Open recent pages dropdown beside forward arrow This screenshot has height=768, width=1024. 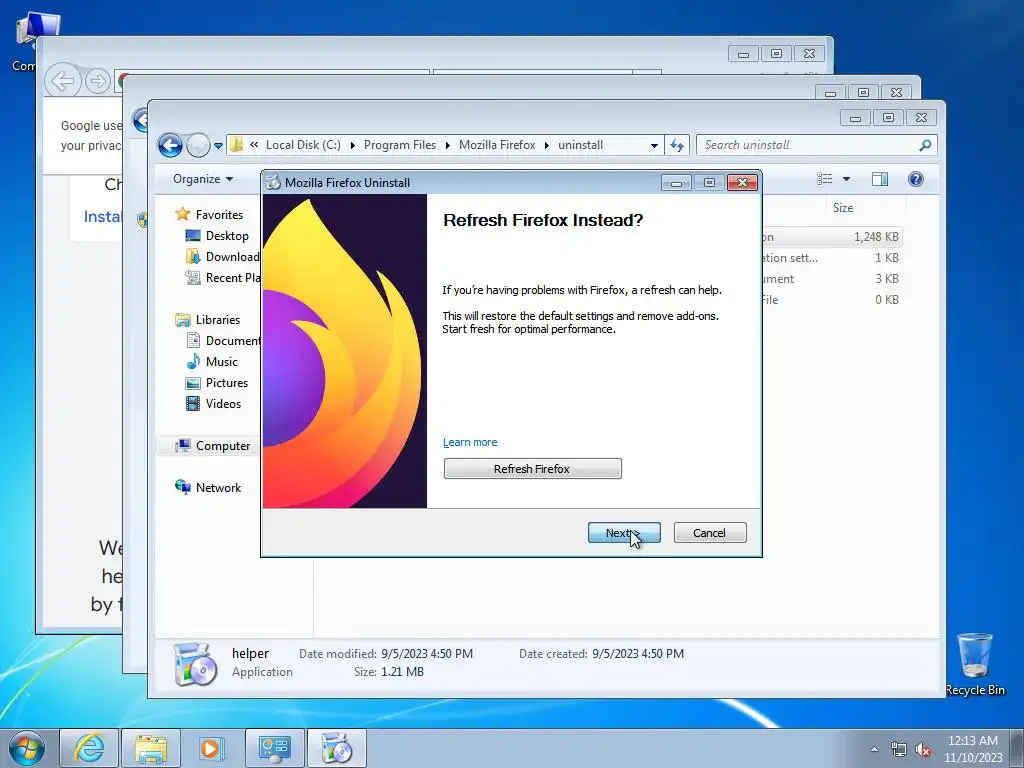pyautogui.click(x=218, y=146)
